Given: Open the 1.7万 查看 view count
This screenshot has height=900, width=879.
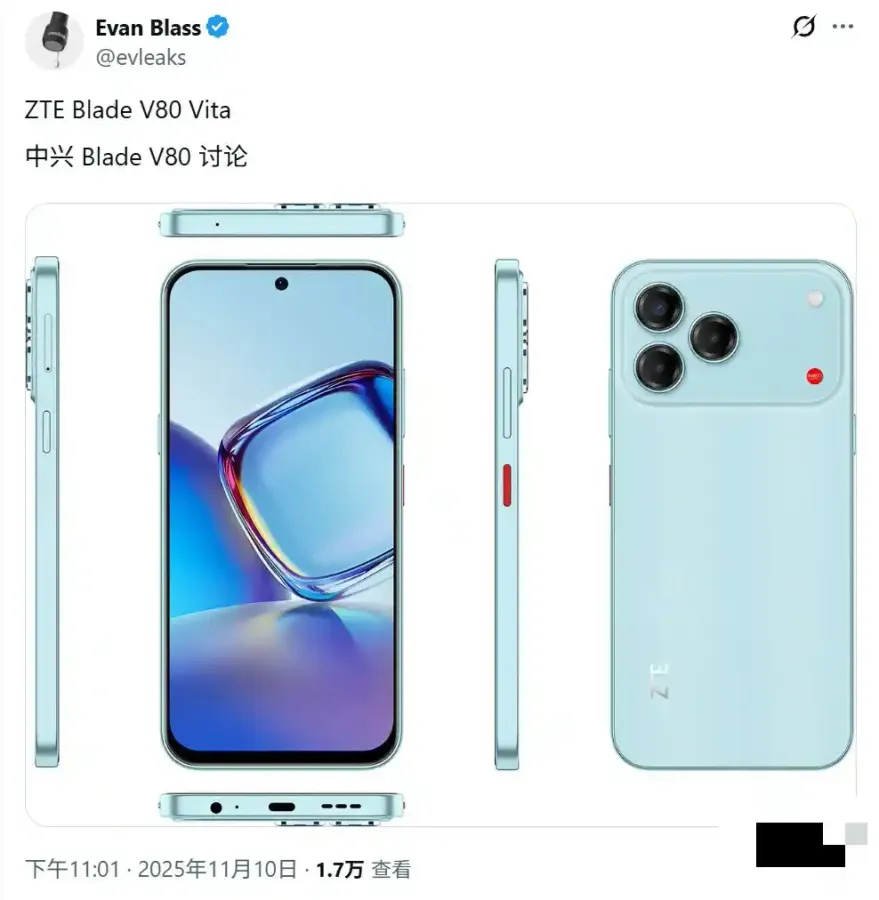Looking at the screenshot, I should click(x=363, y=869).
